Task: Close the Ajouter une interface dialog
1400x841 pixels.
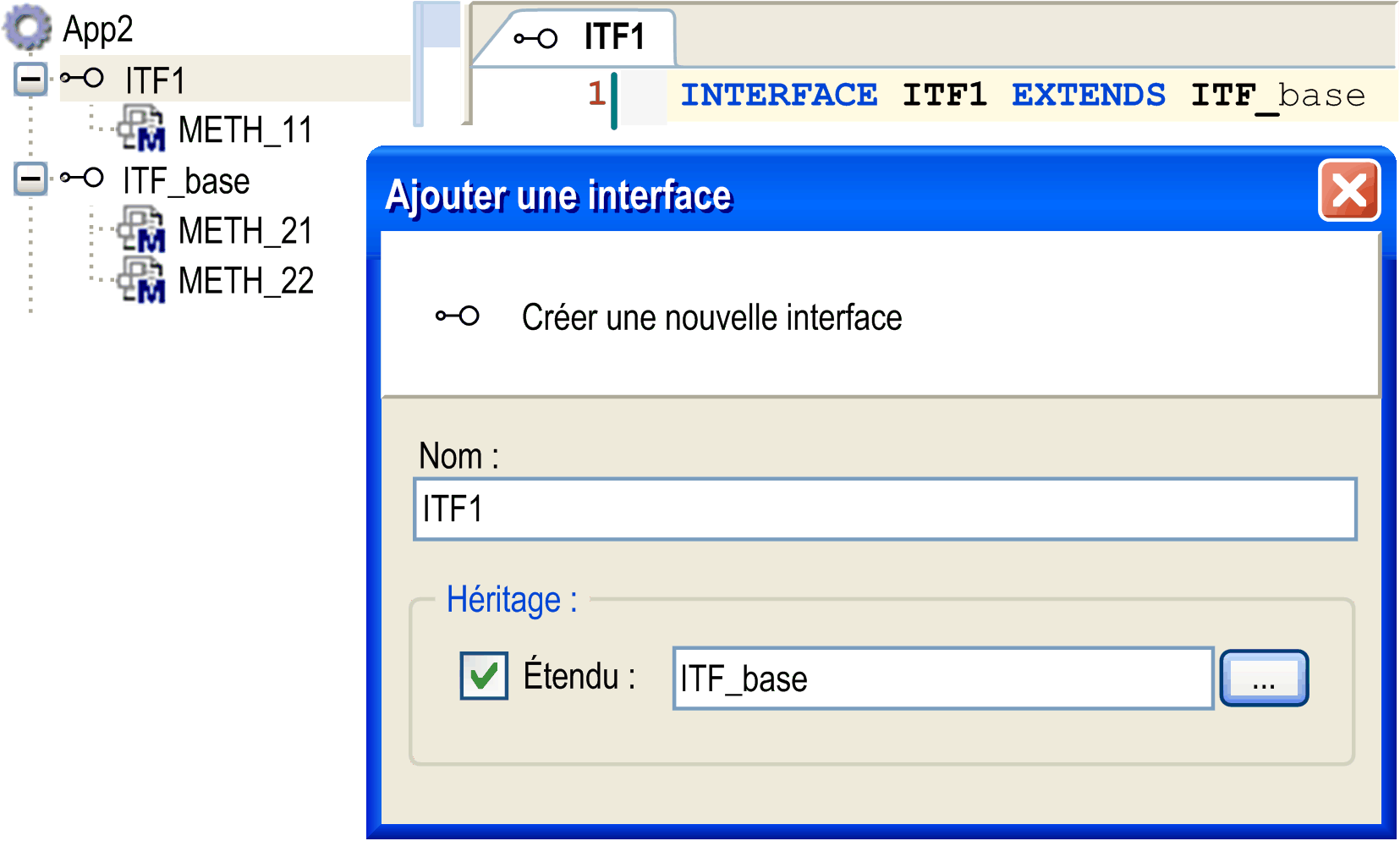Action: 1349,190
